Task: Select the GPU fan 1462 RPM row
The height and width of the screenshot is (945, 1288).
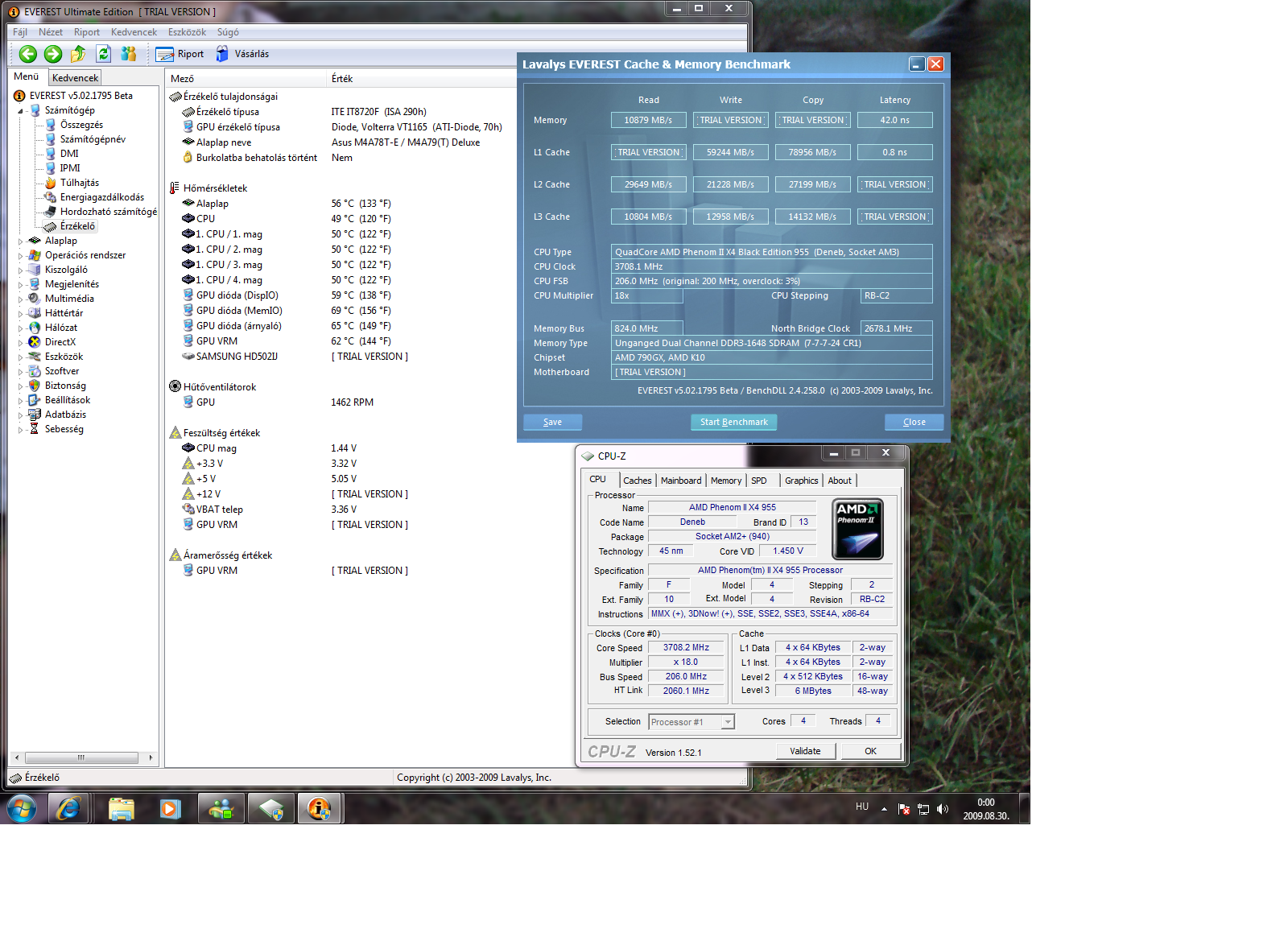Action: (x=342, y=402)
